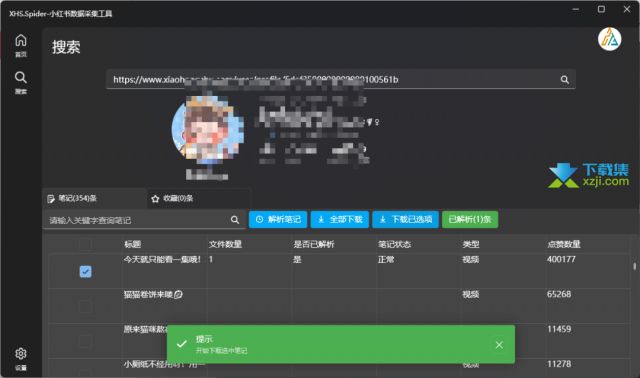Click the keyword search magnifier icon
The height and width of the screenshot is (378, 640).
pyautogui.click(x=235, y=220)
